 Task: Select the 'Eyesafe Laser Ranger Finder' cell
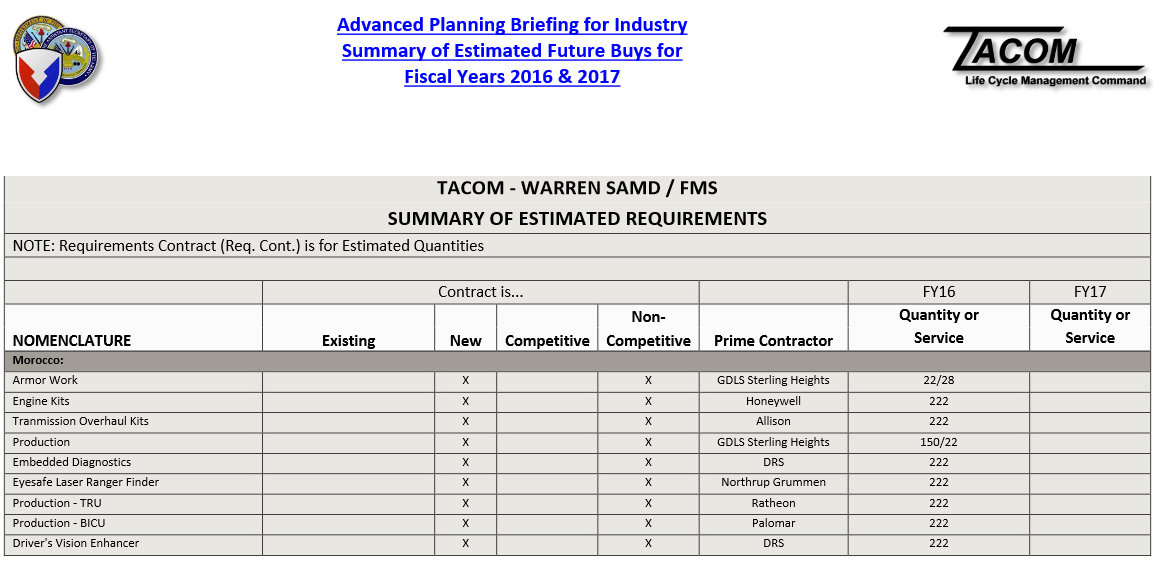click(86, 483)
